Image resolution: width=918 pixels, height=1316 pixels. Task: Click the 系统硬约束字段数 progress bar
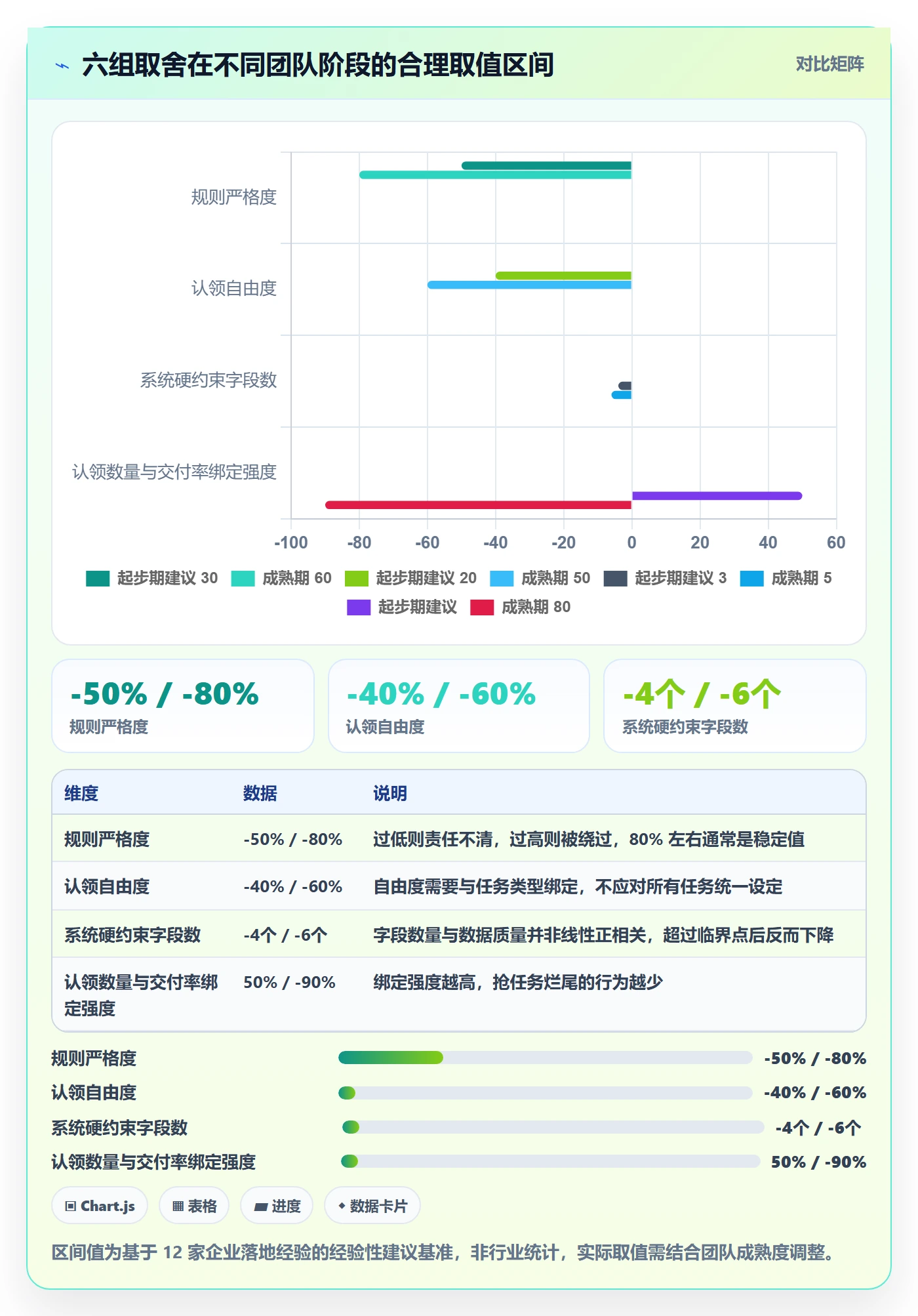[553, 1127]
